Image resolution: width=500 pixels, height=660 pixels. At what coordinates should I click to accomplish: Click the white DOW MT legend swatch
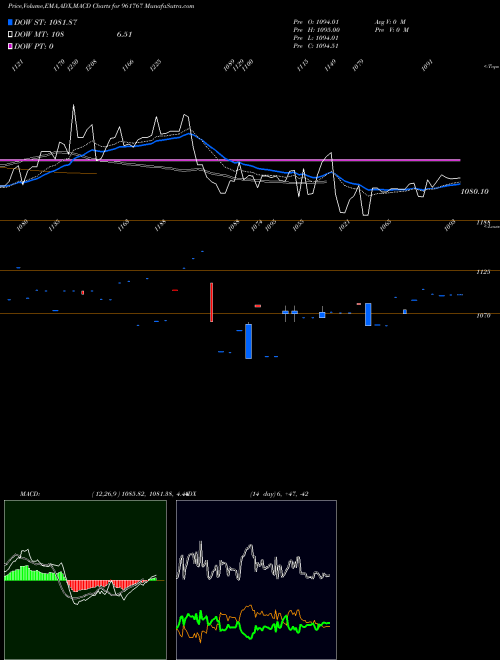(10, 35)
